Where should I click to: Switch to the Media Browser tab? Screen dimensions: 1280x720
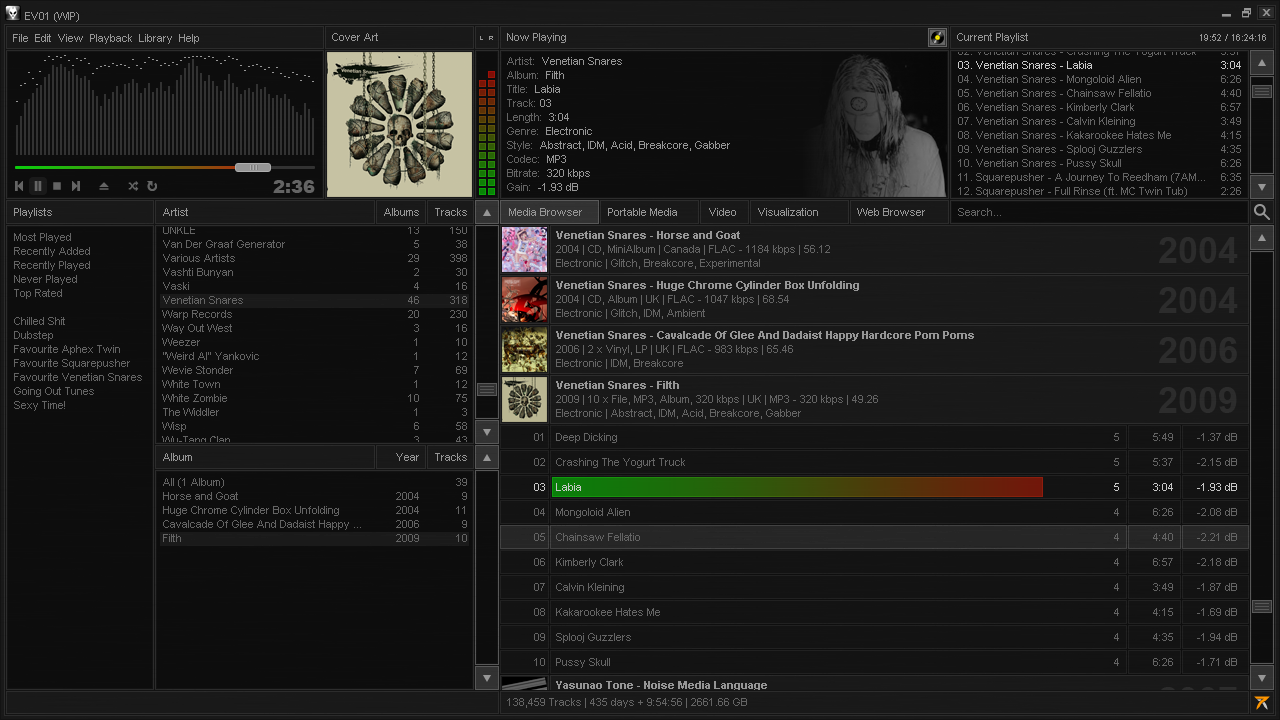549,212
